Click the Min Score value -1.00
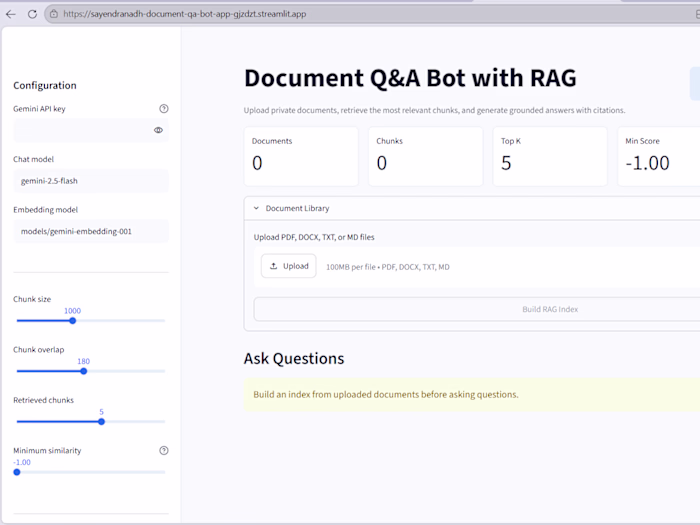700x525 pixels. pyautogui.click(x=647, y=163)
